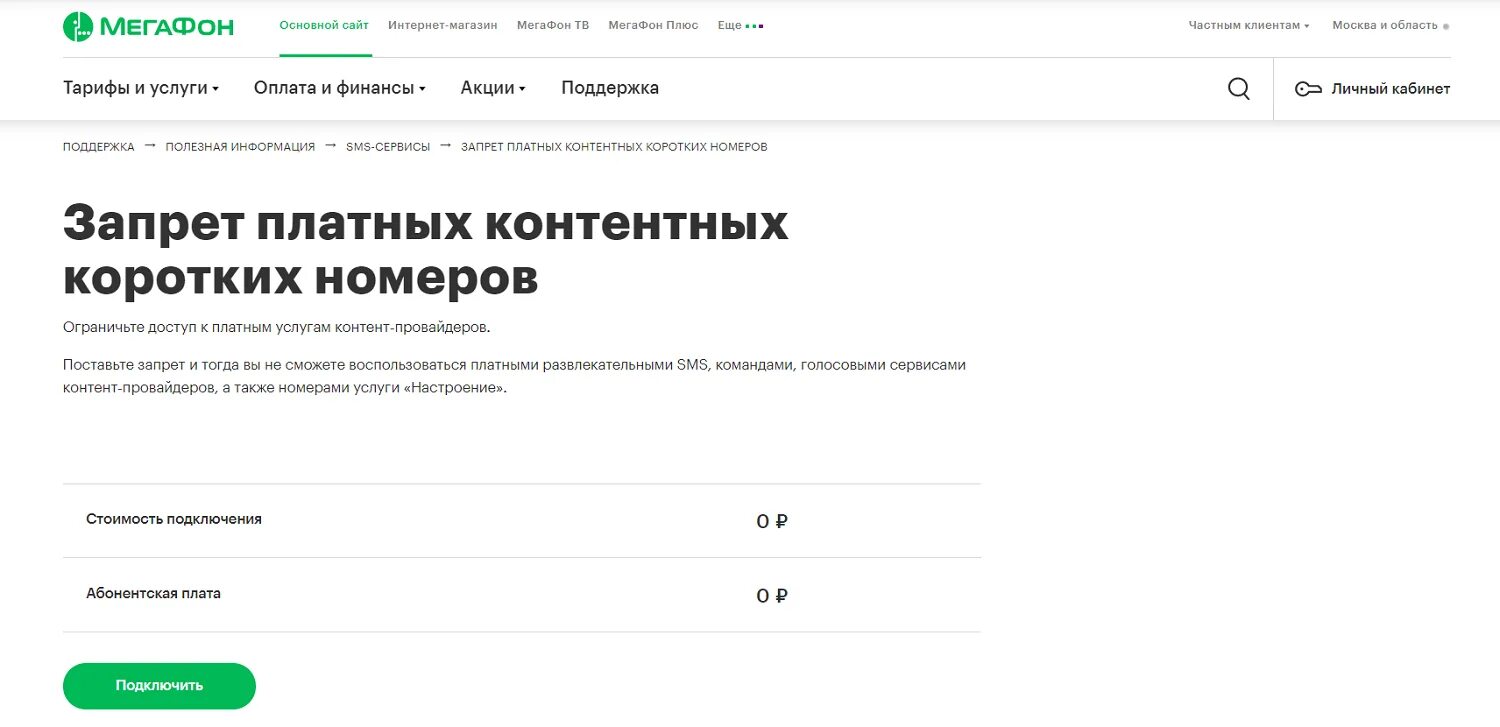Click the 0 ₽ value for Абонентская плата
The image size is (1500, 727).
(772, 596)
